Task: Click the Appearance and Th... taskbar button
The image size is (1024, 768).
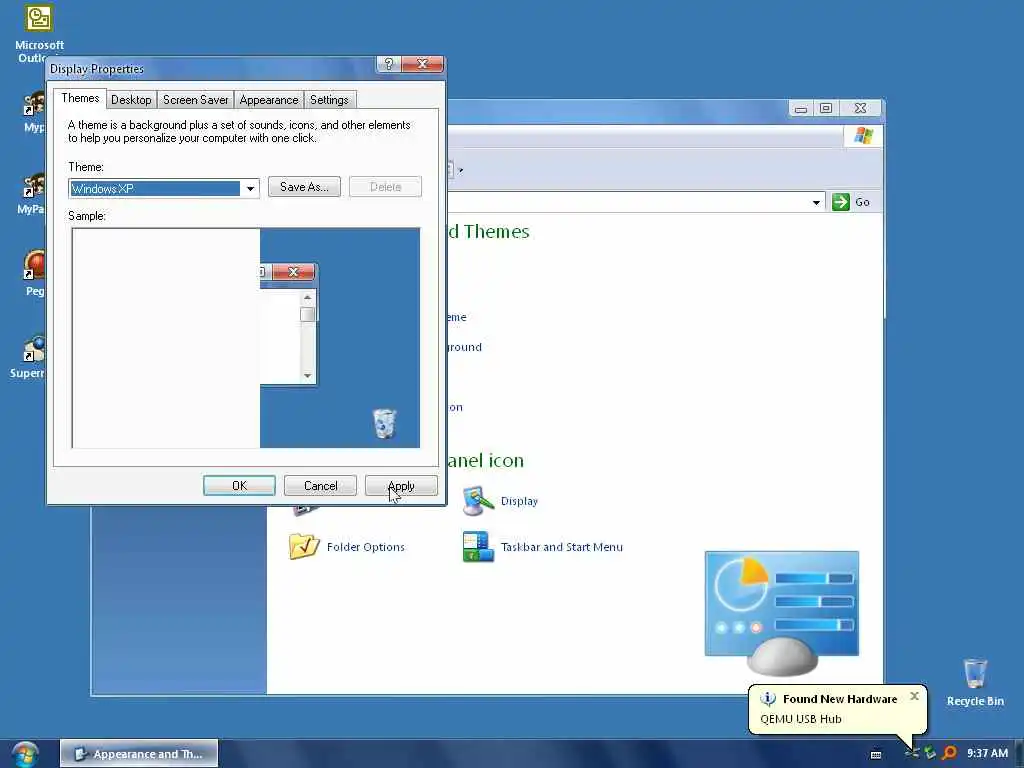Action: pos(139,754)
